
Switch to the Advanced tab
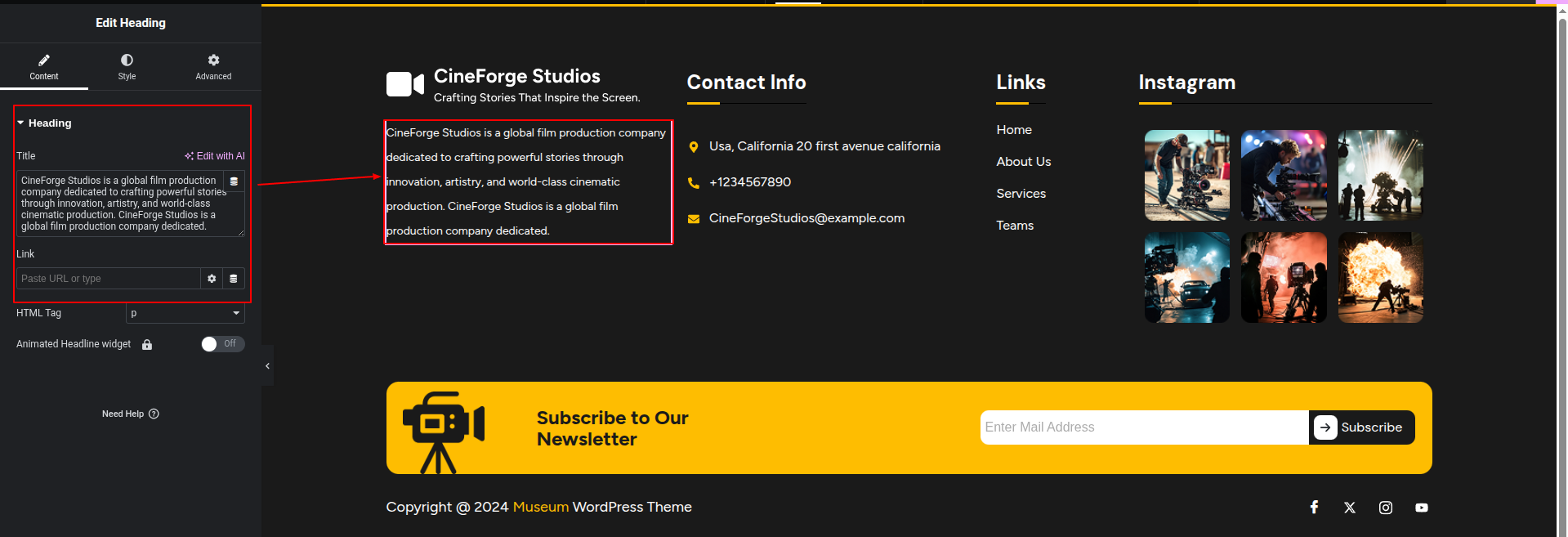[x=213, y=66]
